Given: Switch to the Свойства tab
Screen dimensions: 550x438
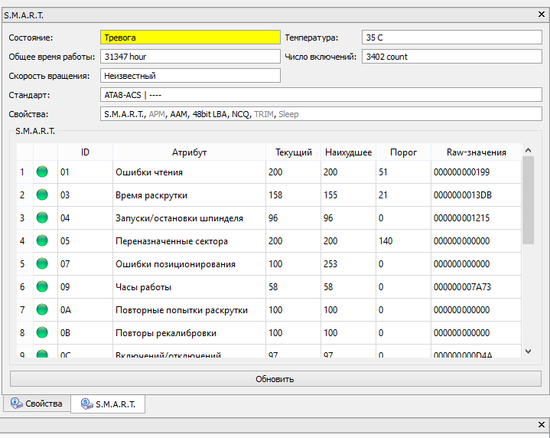Looking at the screenshot, I should point(37,403).
